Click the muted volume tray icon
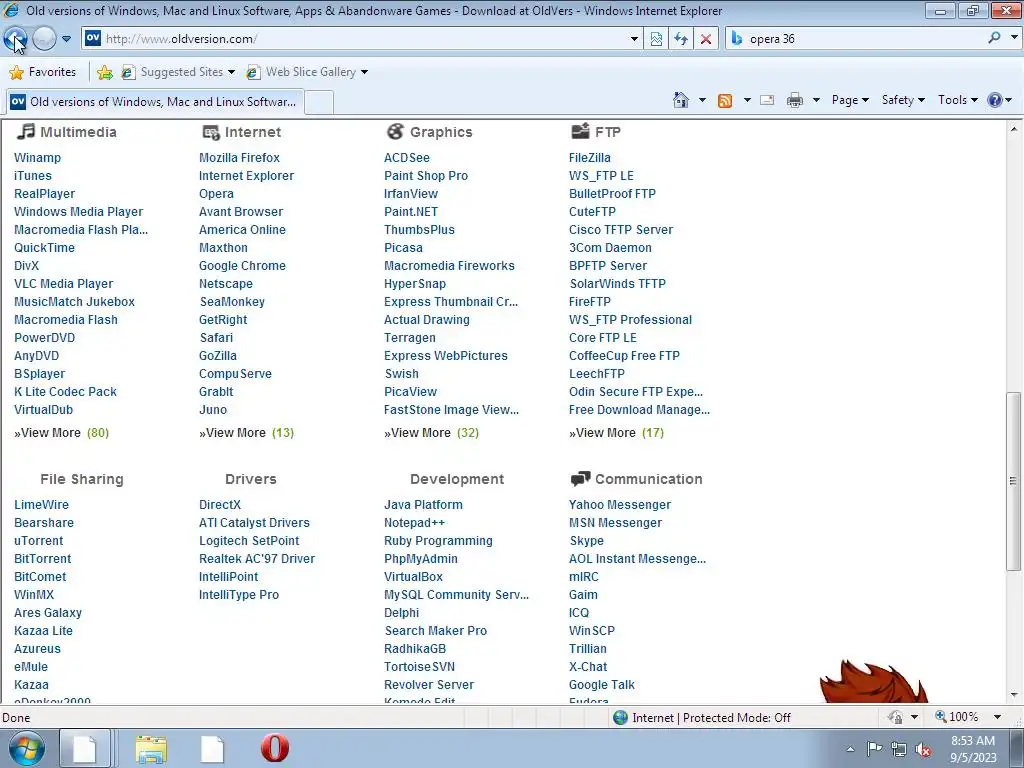This screenshot has width=1024, height=768. click(923, 749)
